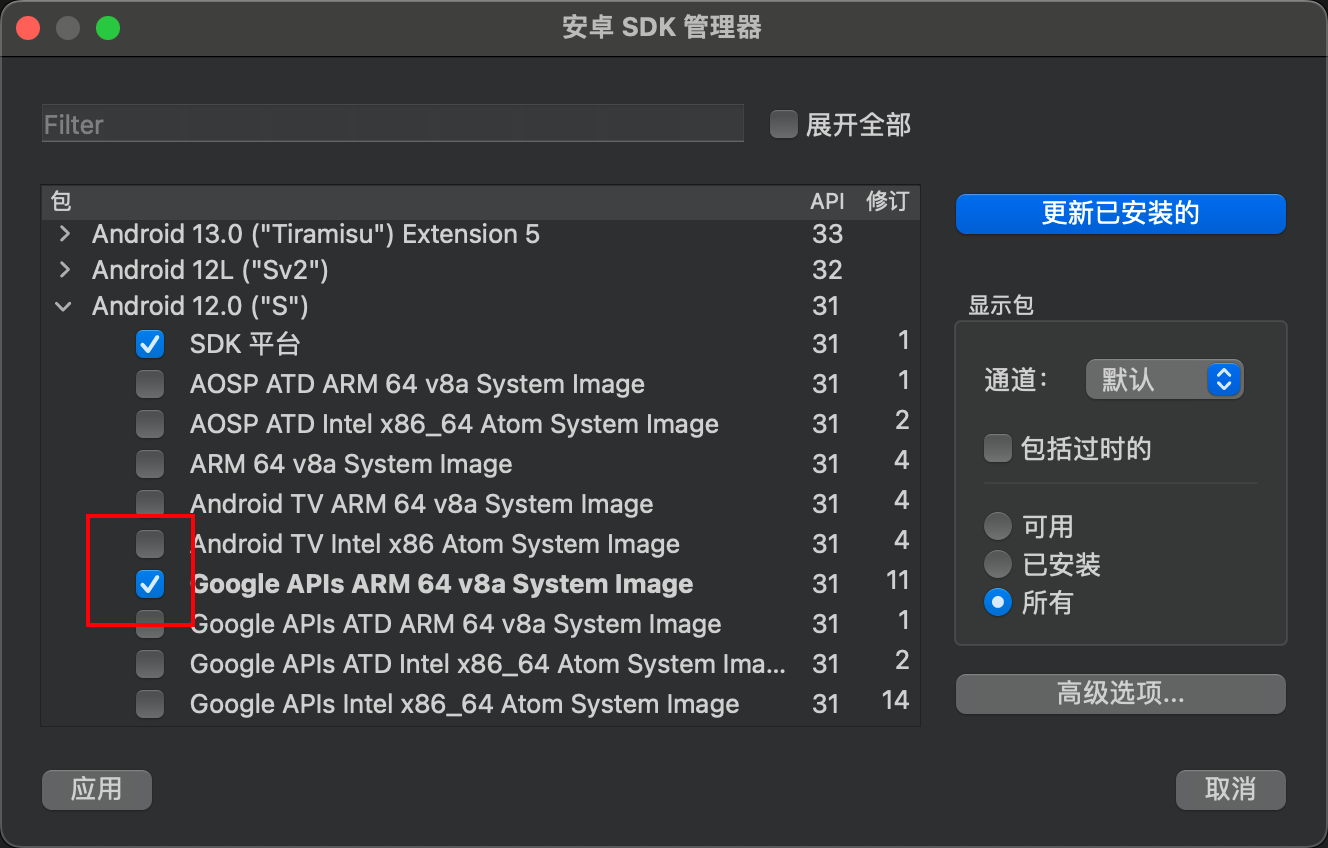Open the 通道 channel dropdown
Screen dimensions: 1328x848
click(x=1164, y=379)
